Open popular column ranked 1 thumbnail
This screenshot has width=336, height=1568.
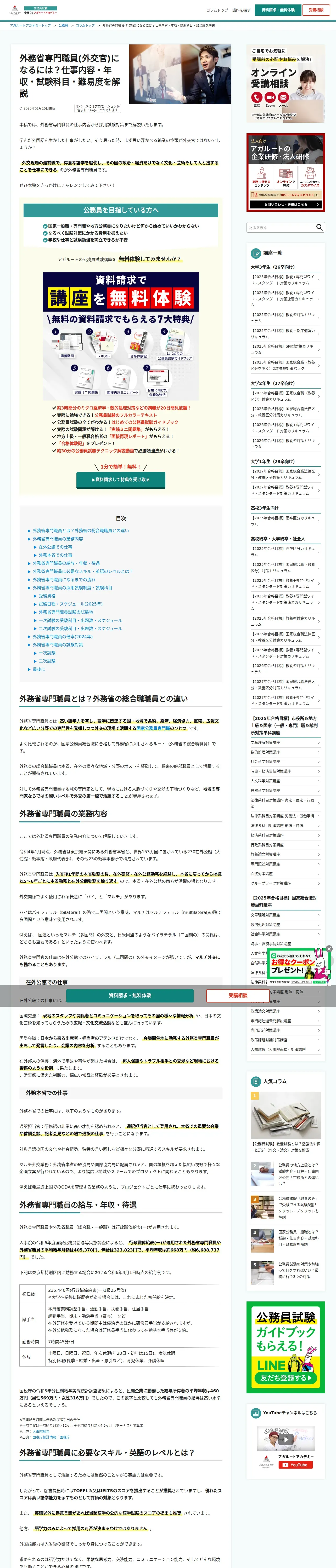(x=285, y=1115)
